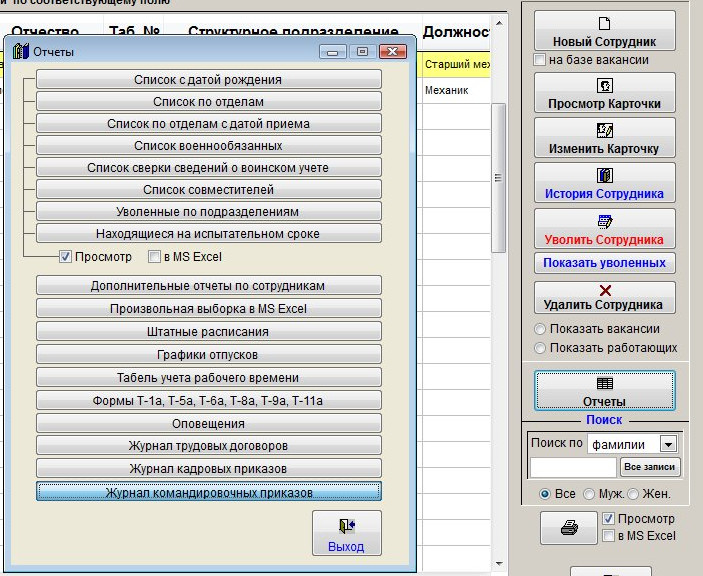Click the table's vertical scrollbar thumb

(x=498, y=178)
